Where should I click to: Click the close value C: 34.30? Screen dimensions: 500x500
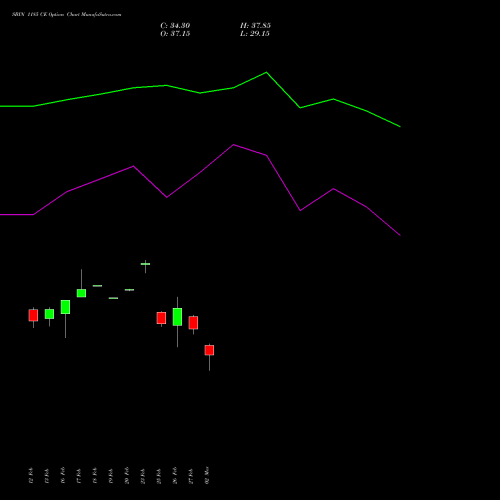pyautogui.click(x=175, y=26)
